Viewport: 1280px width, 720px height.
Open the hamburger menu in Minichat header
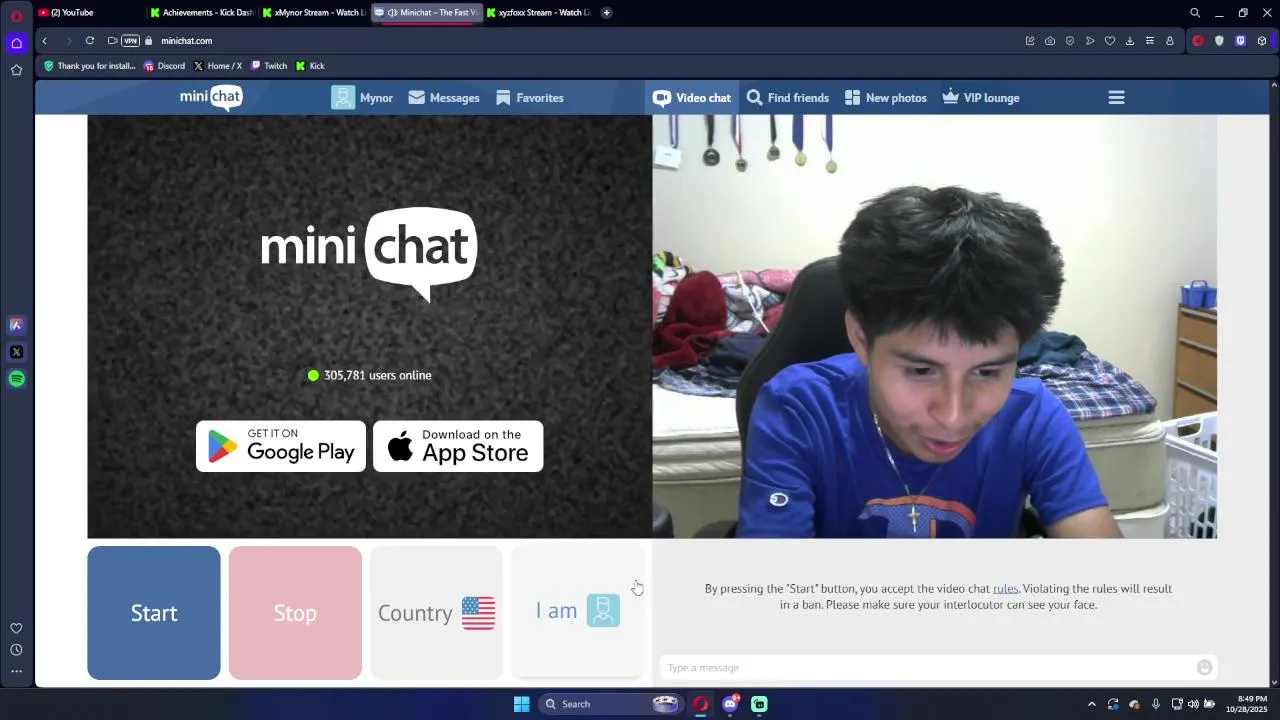[1117, 98]
